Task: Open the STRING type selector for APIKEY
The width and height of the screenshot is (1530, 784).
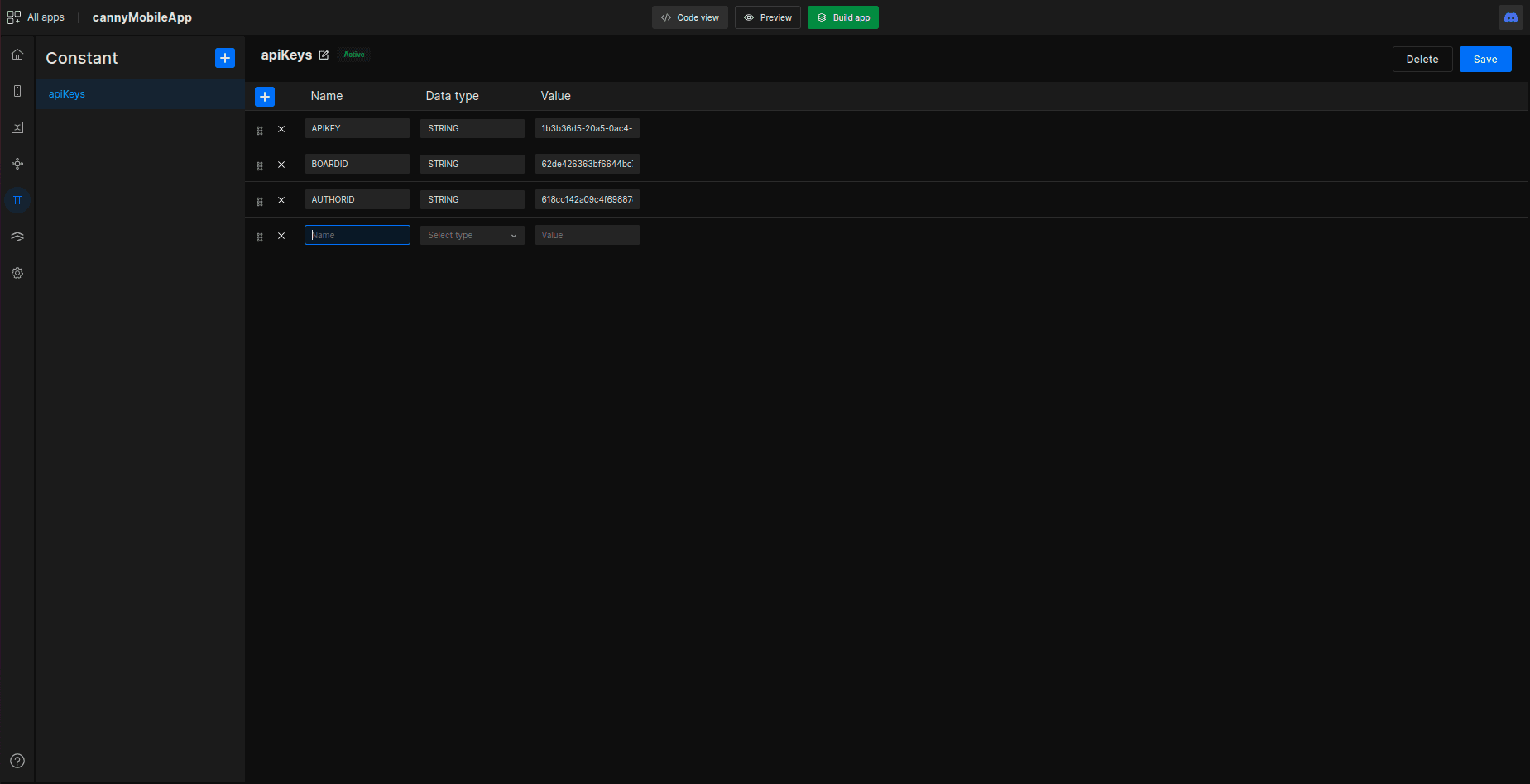Action: (x=472, y=128)
